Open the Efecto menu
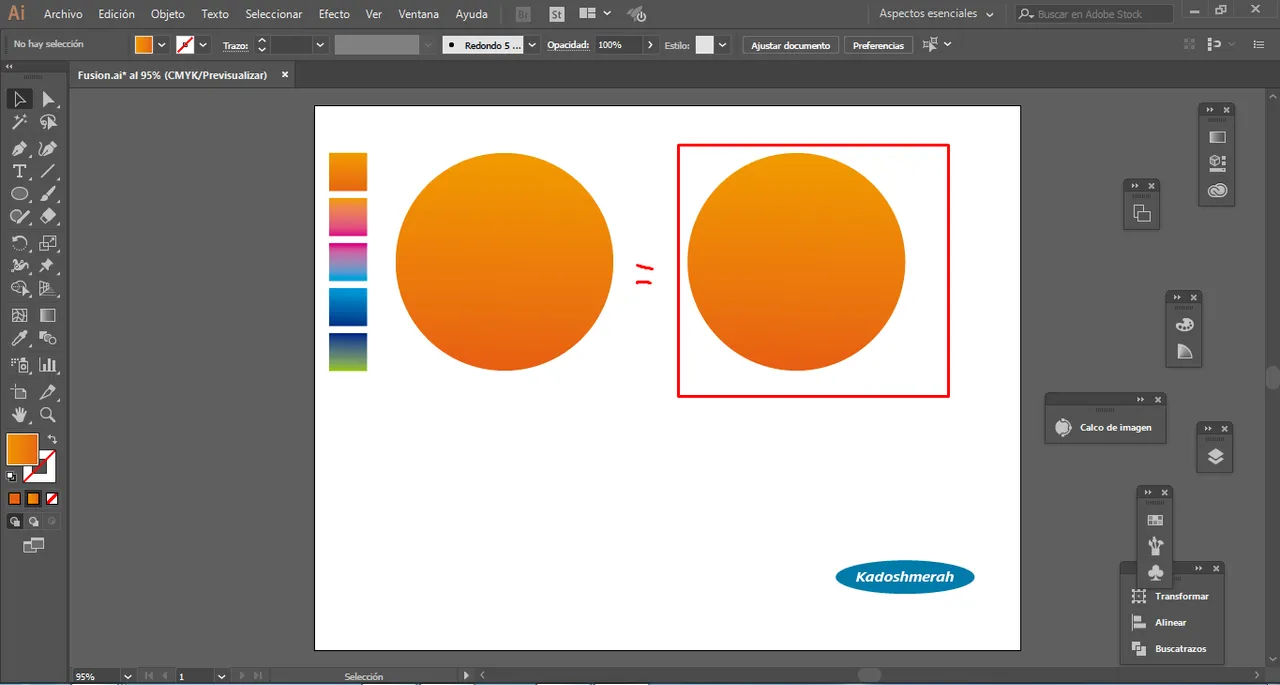Image resolution: width=1280 pixels, height=685 pixels. [x=334, y=14]
